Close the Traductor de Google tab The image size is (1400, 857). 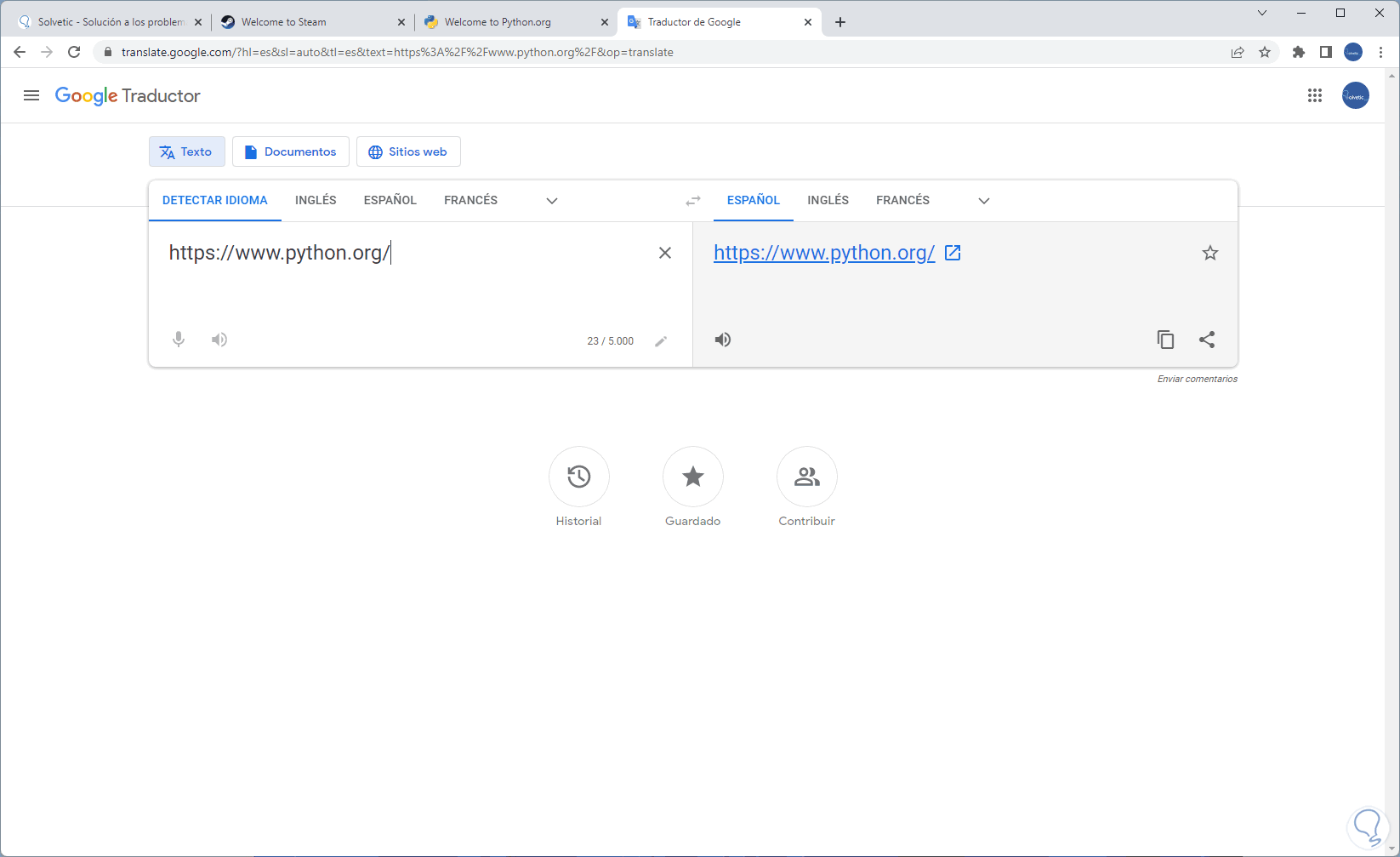click(808, 22)
